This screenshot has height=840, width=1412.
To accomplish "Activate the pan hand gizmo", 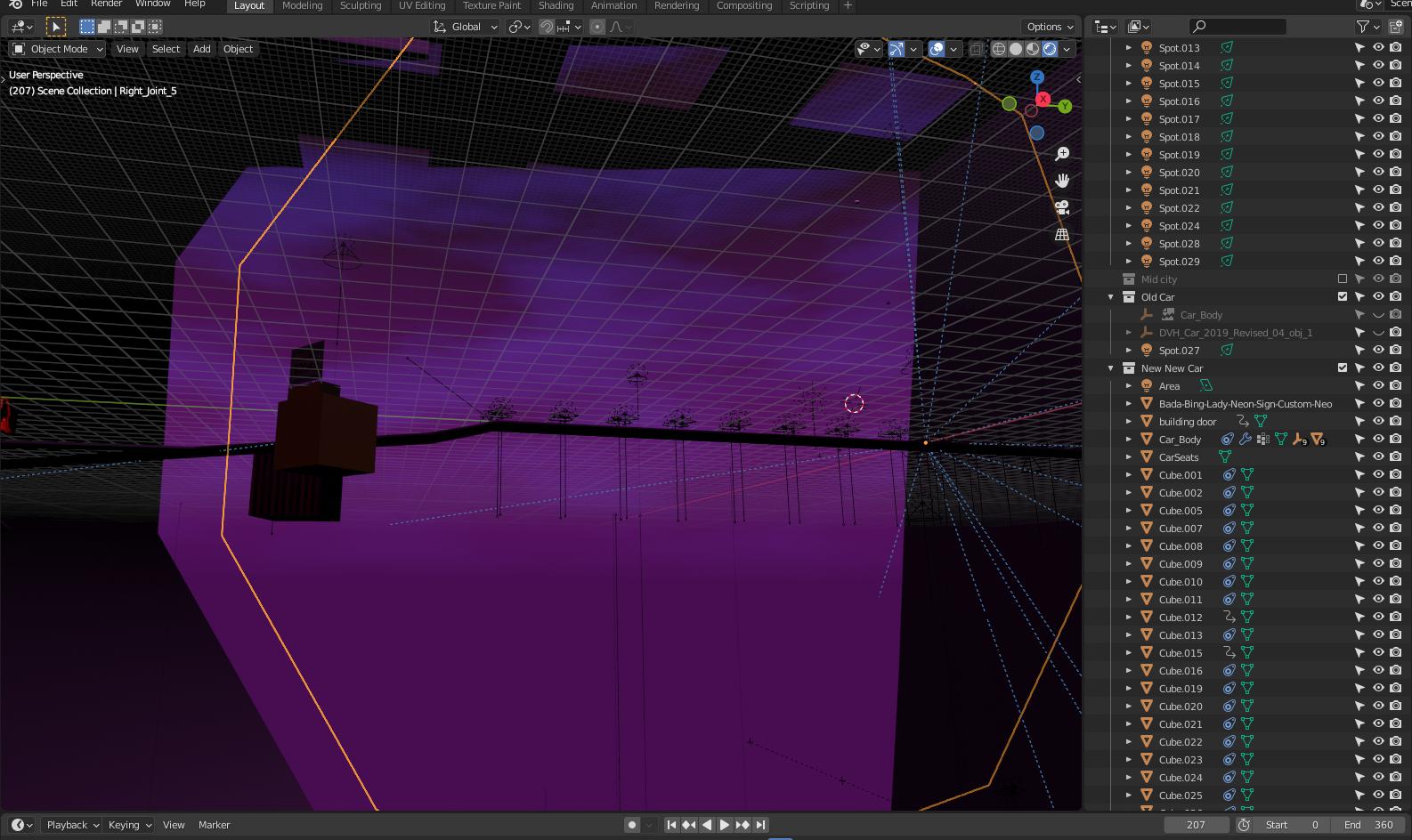I will tap(1062, 181).
